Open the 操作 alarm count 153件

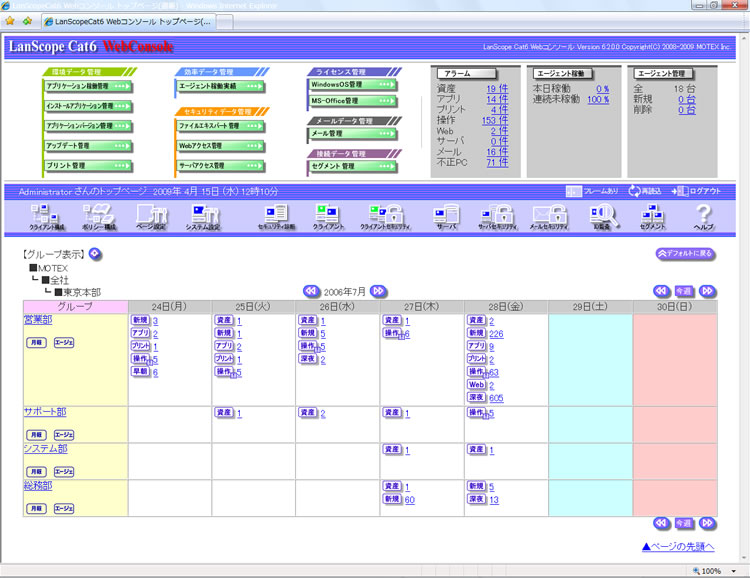click(495, 120)
